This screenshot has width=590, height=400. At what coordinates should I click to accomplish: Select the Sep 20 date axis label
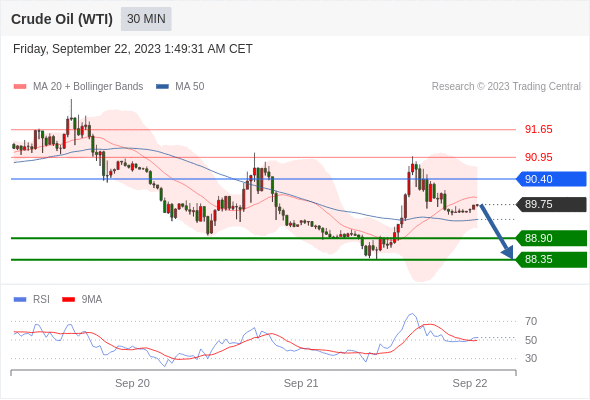pyautogui.click(x=132, y=383)
